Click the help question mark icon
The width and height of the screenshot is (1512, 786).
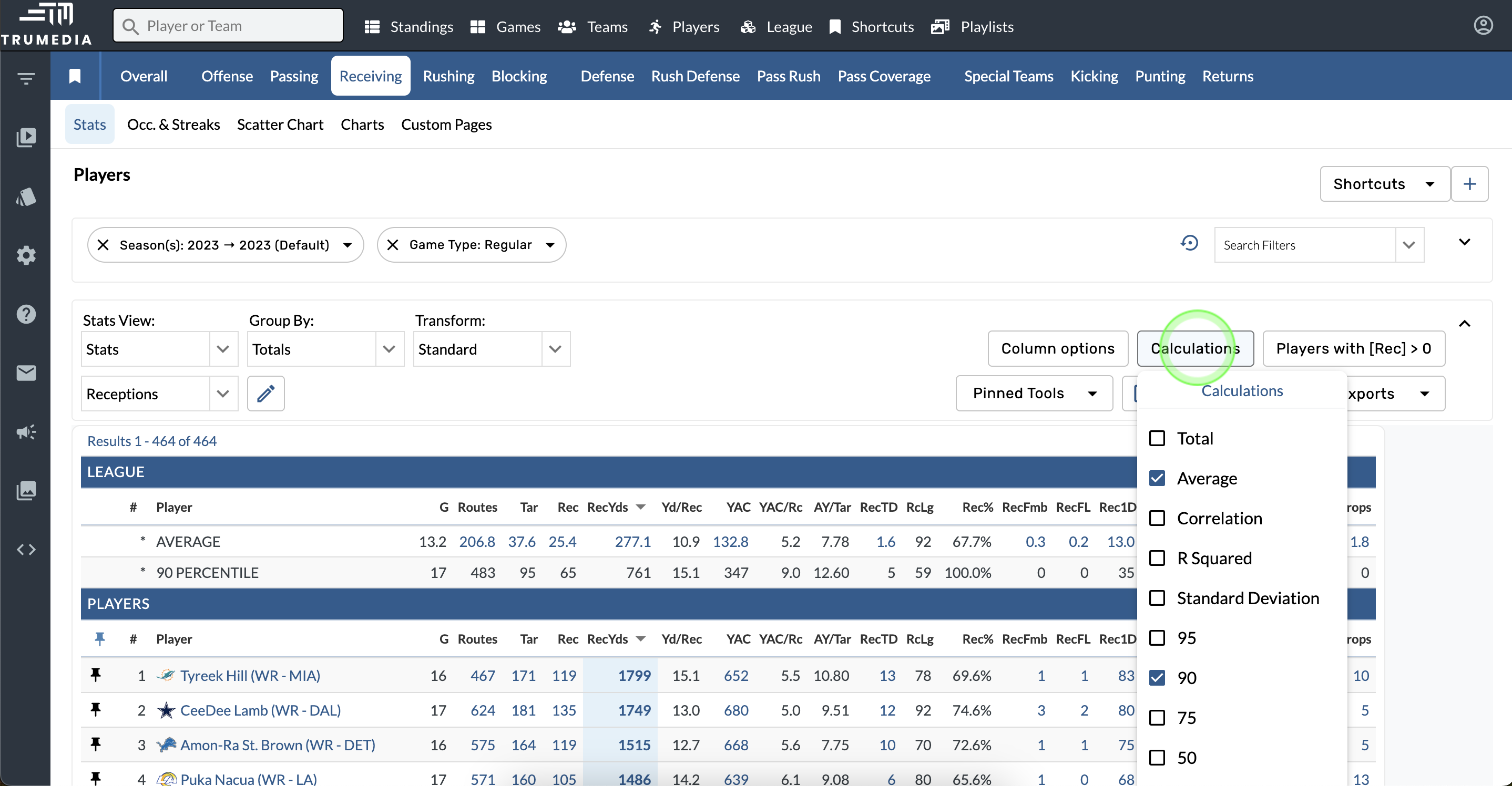[x=26, y=314]
